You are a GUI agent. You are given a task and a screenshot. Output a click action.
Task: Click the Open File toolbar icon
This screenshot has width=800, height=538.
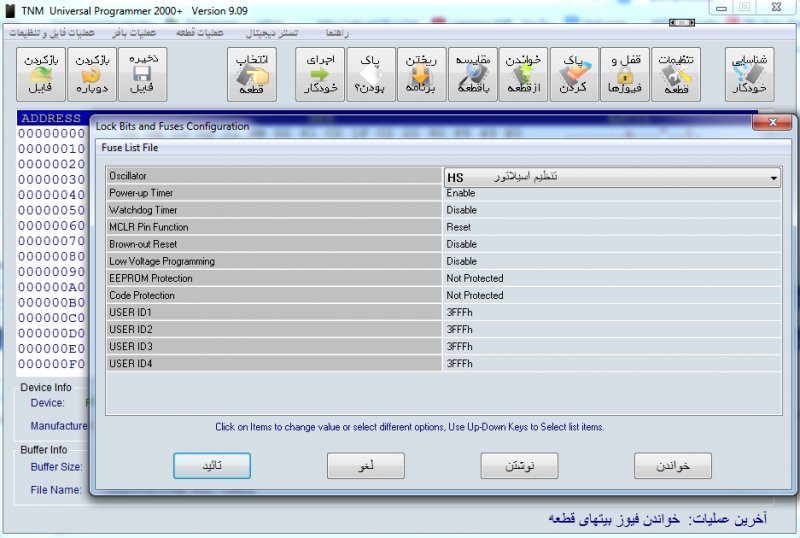coord(41,75)
